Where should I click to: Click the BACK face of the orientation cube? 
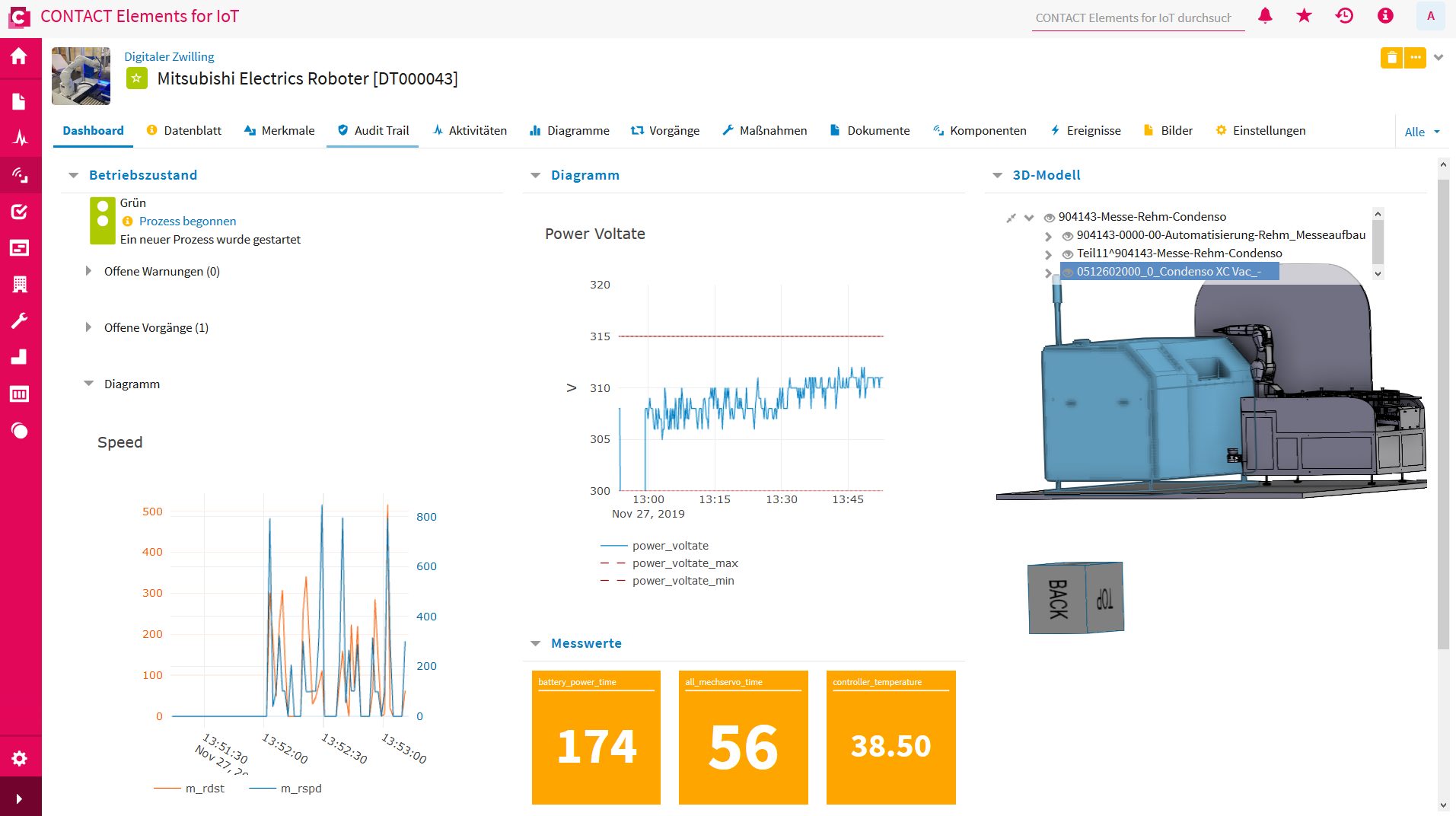(1057, 599)
